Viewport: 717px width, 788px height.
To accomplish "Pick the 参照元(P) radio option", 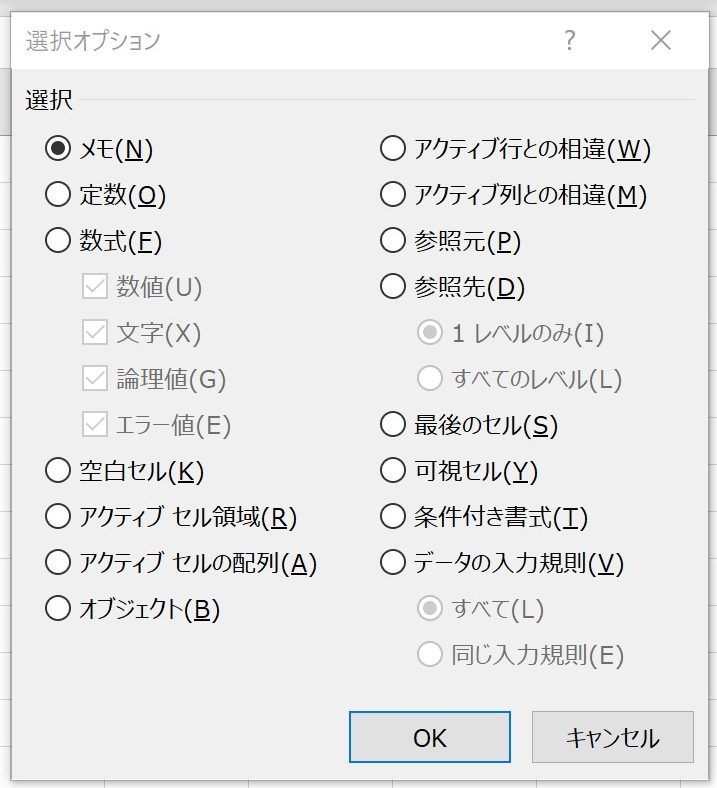I will click(393, 241).
